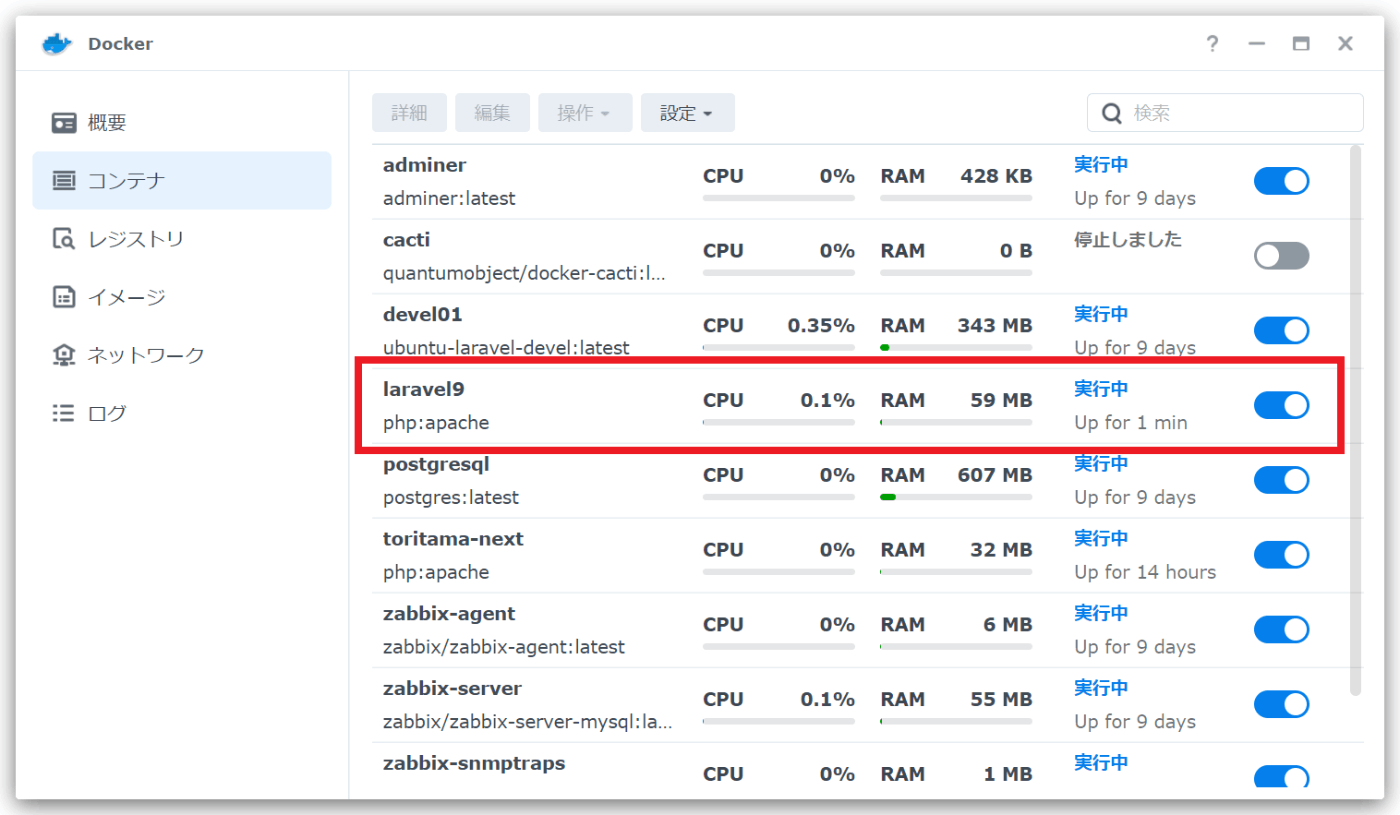Image resolution: width=1400 pixels, height=815 pixels.
Task: Click the ログ log icon in sidebar
Action: click(x=64, y=413)
